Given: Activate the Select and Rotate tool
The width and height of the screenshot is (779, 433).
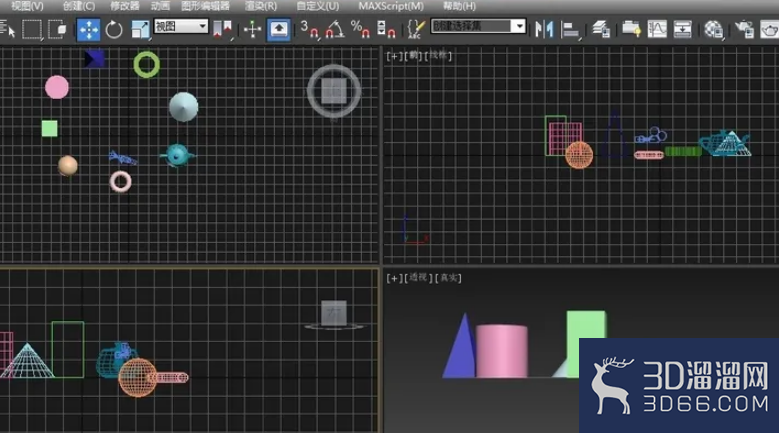Looking at the screenshot, I should (114, 30).
